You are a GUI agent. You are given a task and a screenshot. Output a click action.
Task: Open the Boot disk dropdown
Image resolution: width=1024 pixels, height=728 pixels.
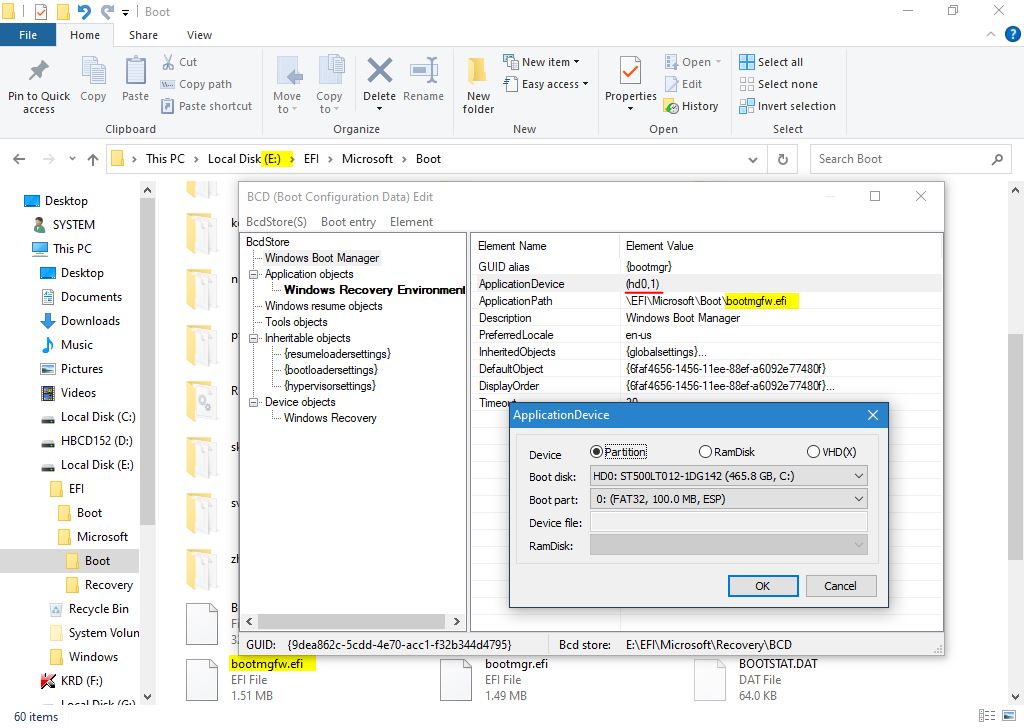(x=727, y=476)
